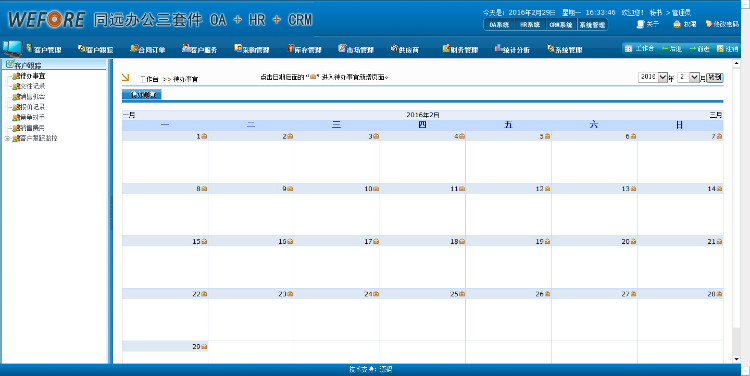The width and height of the screenshot is (750, 376).
Task: Click the scrollbar down arrow
Action: (737, 359)
